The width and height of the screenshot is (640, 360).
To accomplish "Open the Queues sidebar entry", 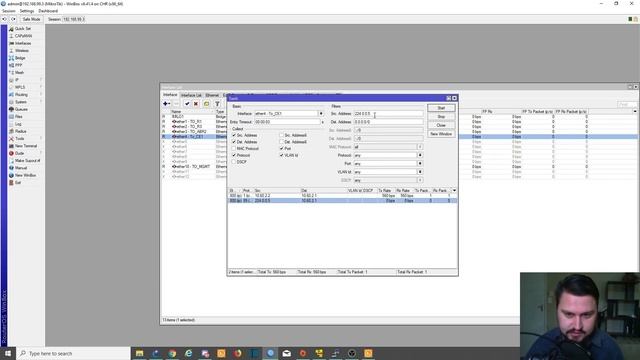I will pyautogui.click(x=21, y=109).
